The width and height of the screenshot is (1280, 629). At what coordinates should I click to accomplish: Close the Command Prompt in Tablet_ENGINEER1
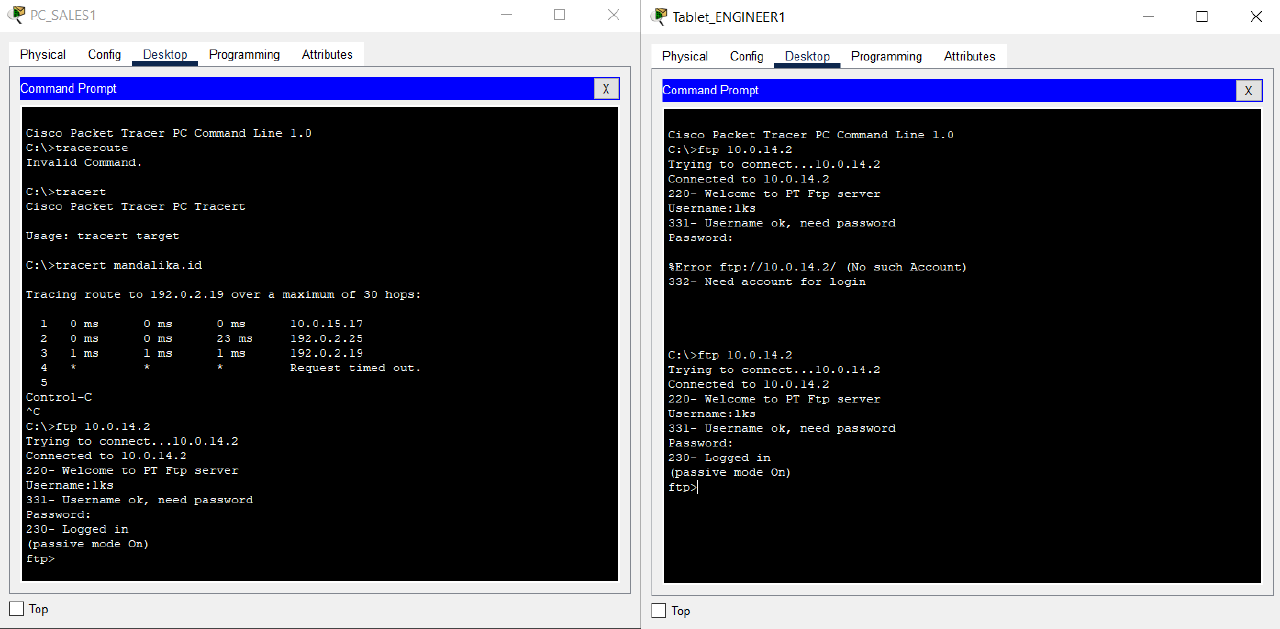tap(1248, 90)
